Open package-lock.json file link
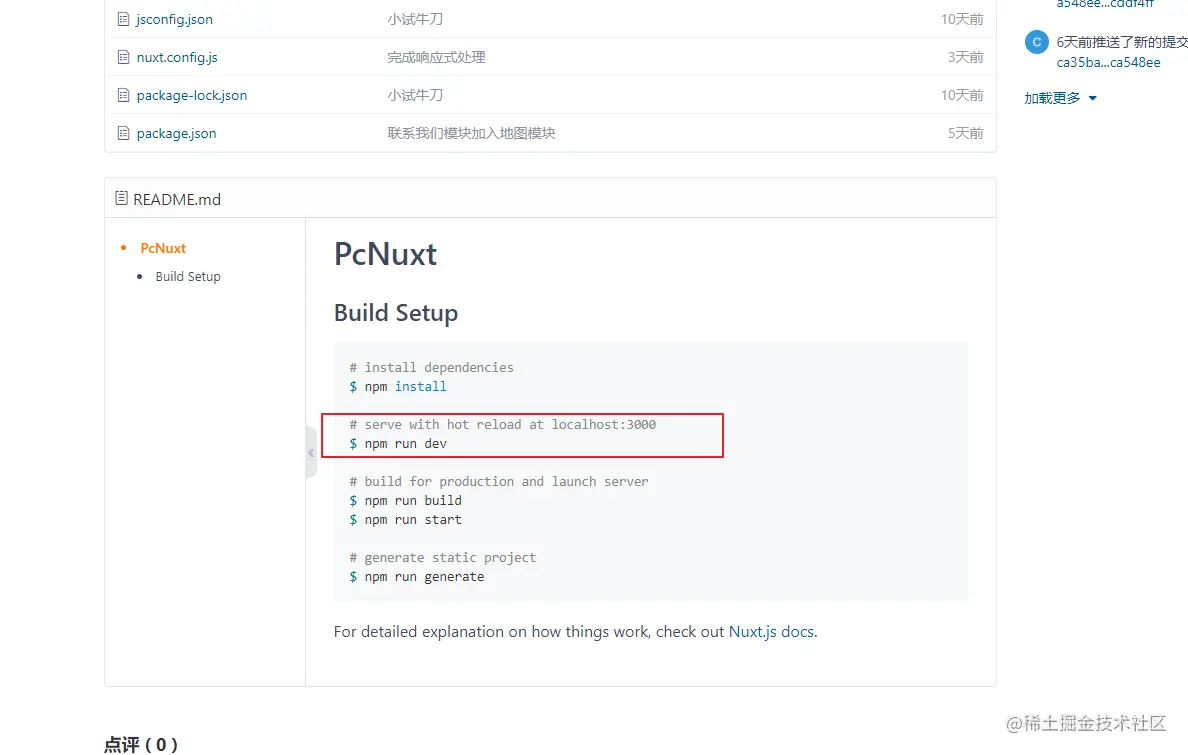The height and width of the screenshot is (755, 1188). click(191, 95)
